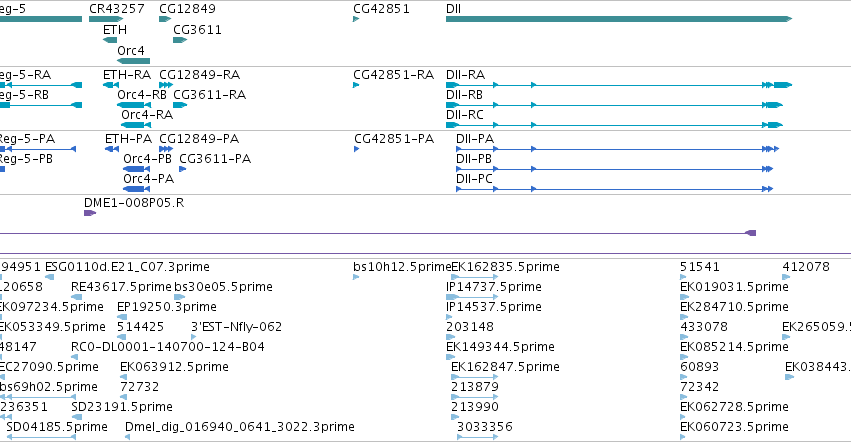The image size is (851, 442).
Task: Click the CG12849-PA protein label
Action: (x=199, y=138)
